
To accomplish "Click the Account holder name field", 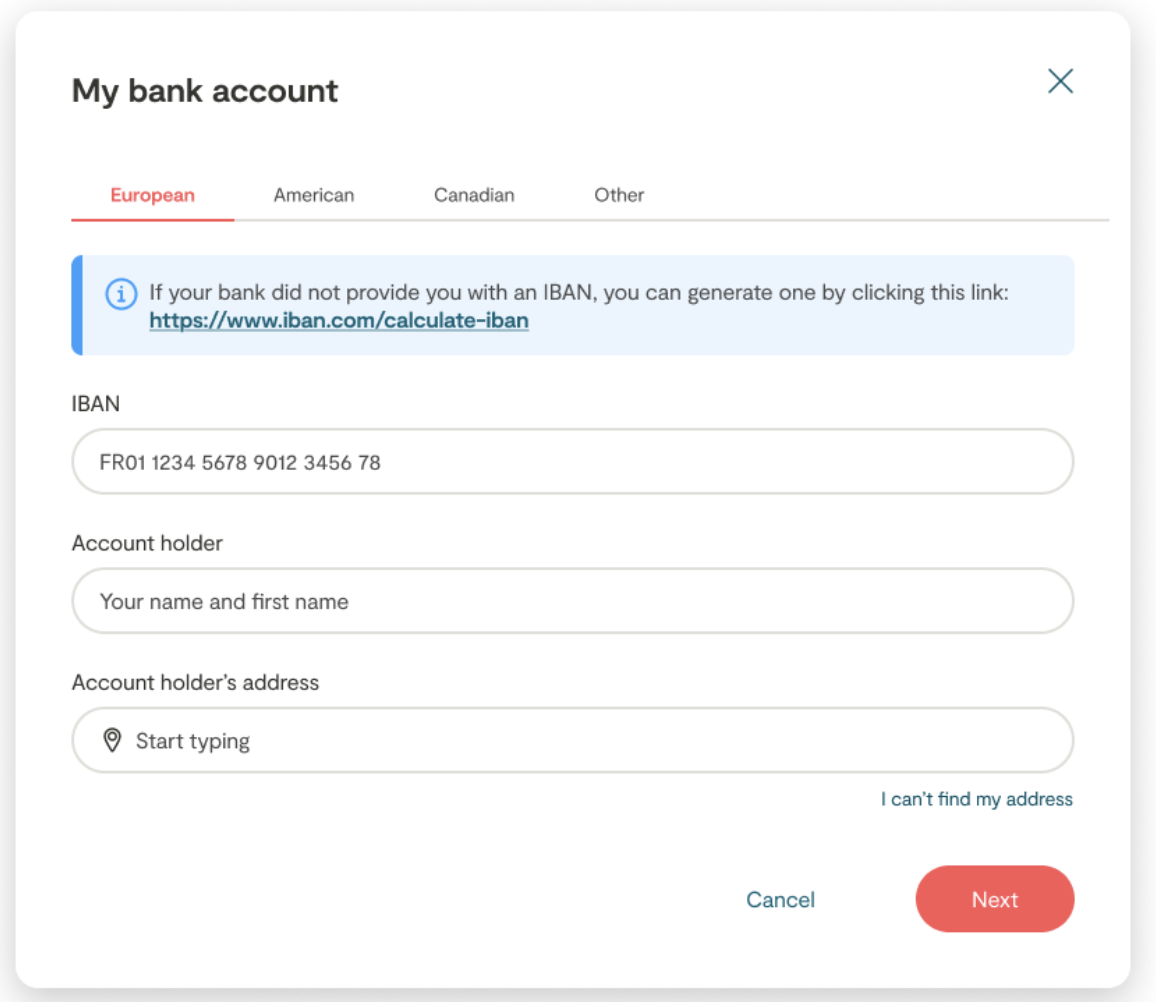I will pyautogui.click(x=572, y=602).
